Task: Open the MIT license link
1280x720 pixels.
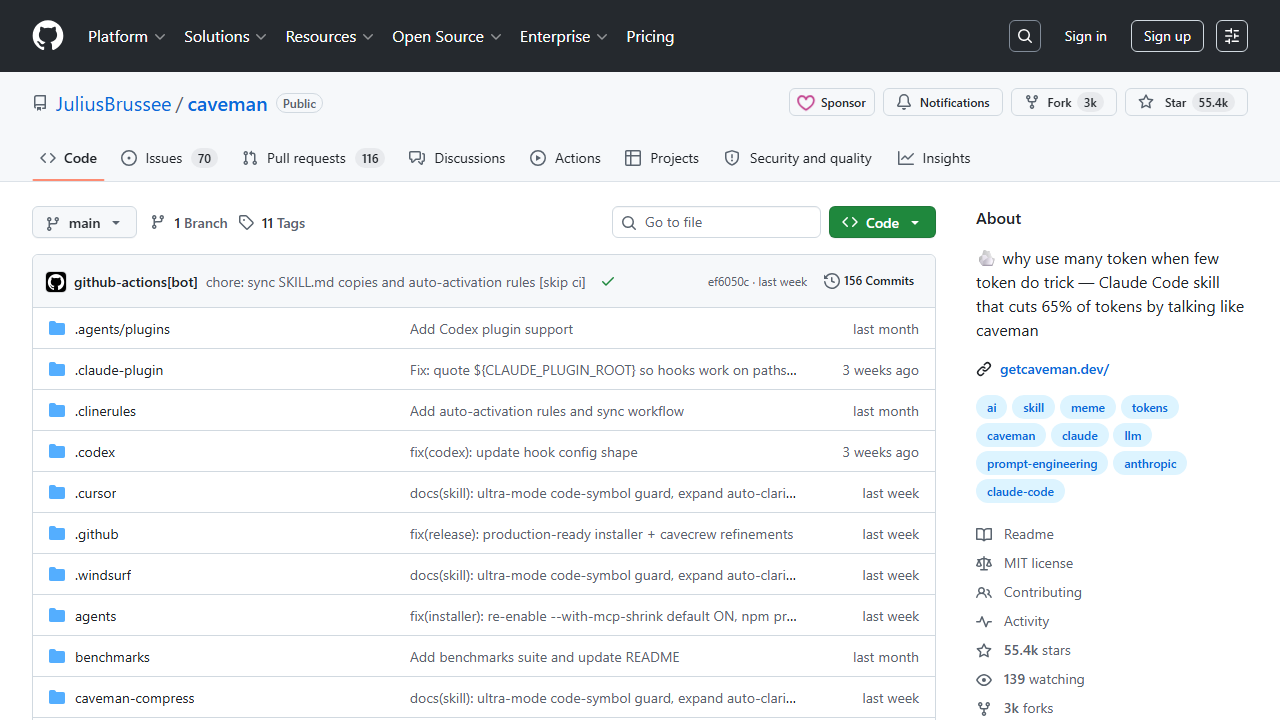Action: [1024, 563]
